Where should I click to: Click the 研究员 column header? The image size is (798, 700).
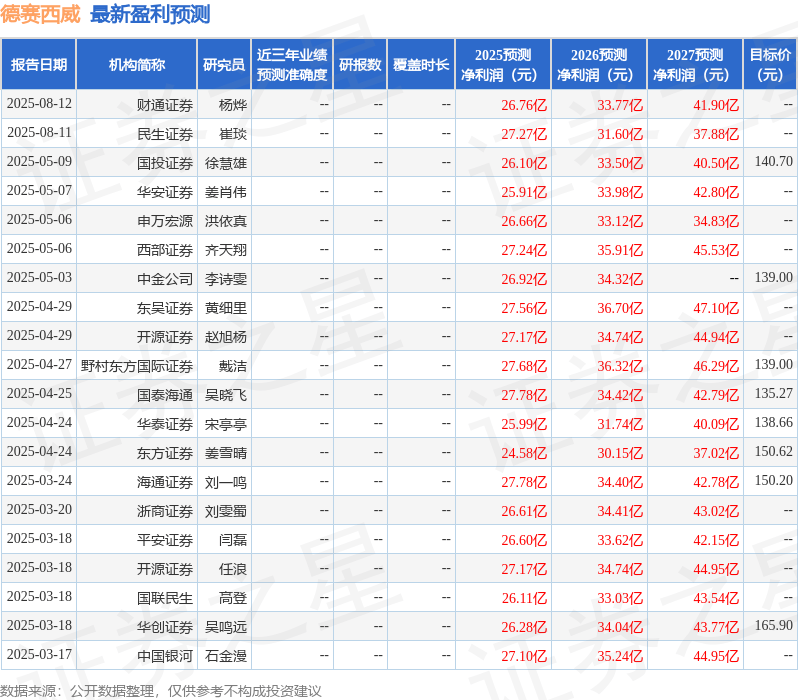(223, 65)
